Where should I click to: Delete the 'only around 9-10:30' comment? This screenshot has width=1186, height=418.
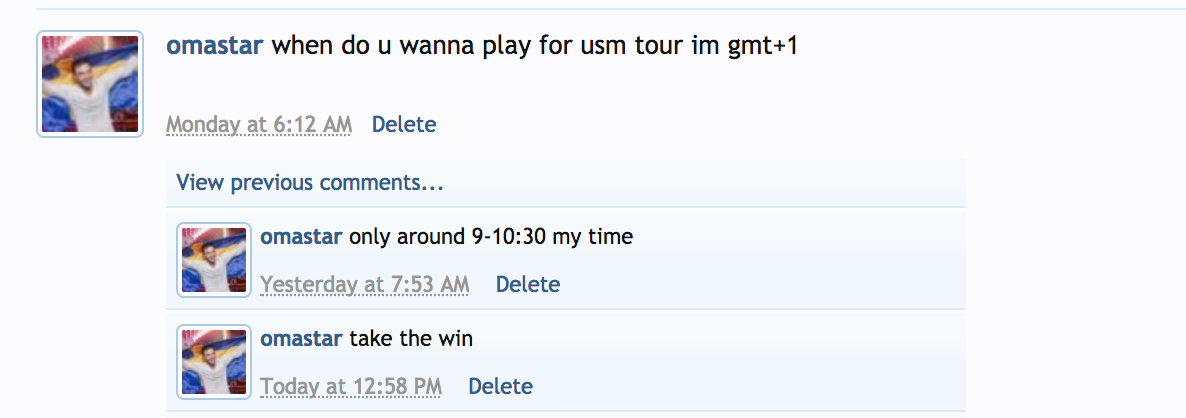click(x=528, y=284)
